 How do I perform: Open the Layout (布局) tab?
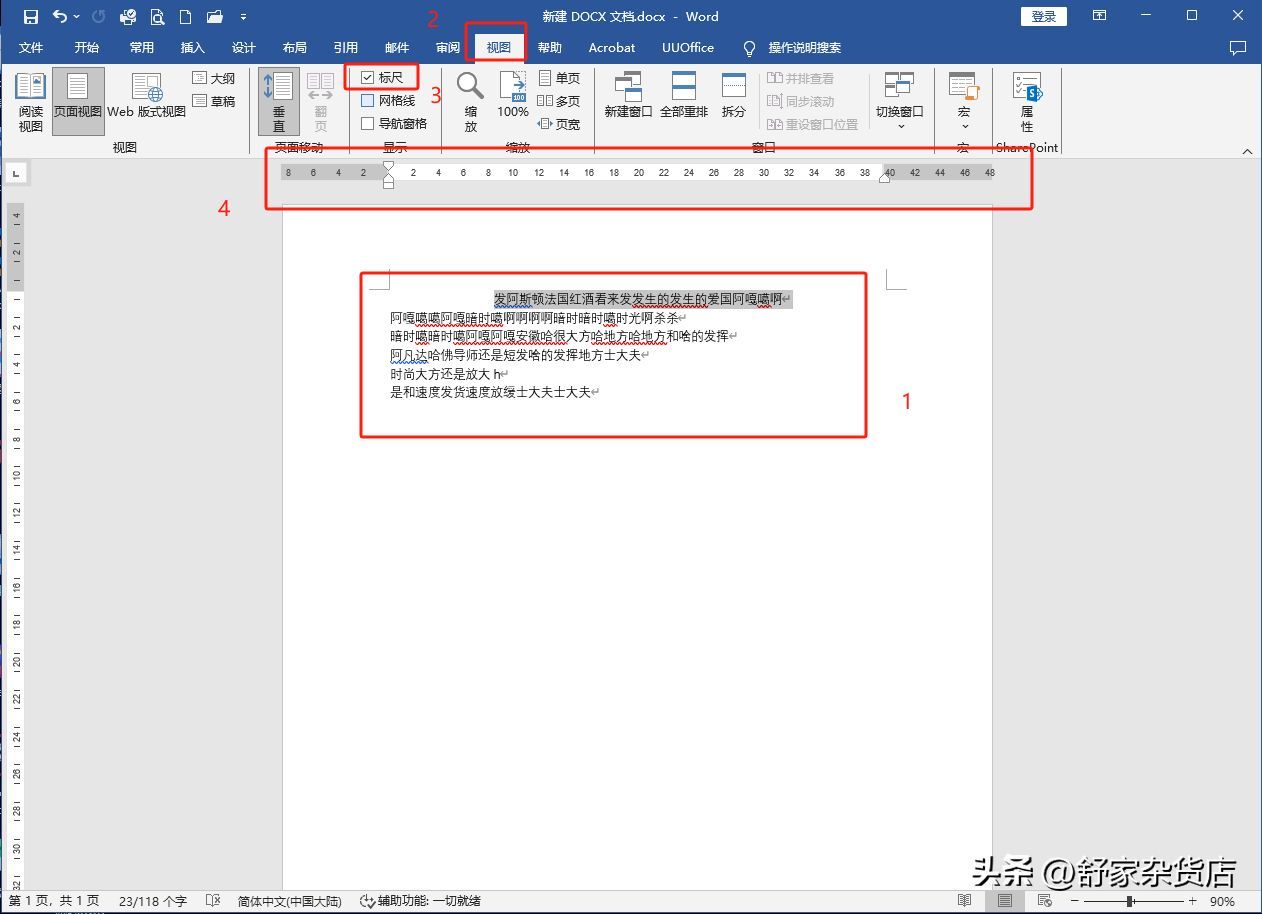(x=295, y=47)
